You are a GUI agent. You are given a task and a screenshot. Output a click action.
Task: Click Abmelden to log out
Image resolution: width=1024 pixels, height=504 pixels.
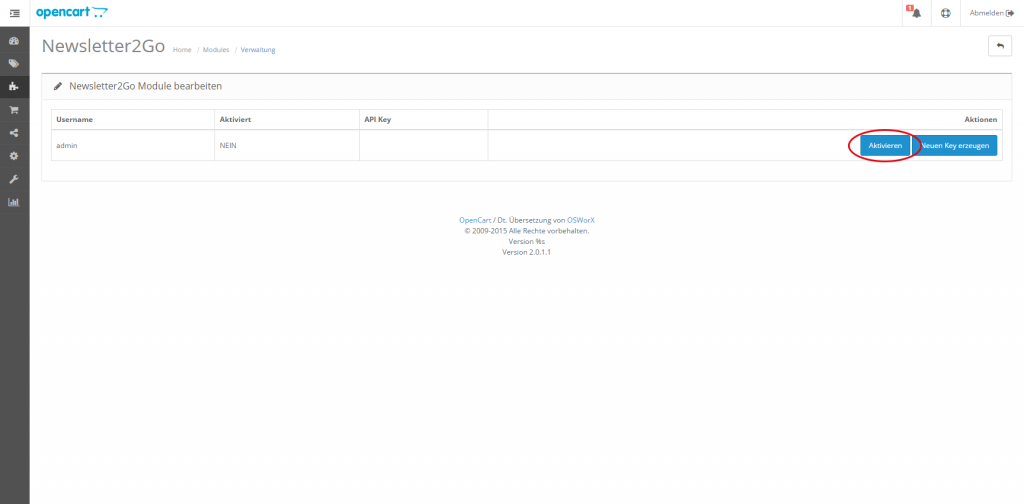(x=991, y=13)
